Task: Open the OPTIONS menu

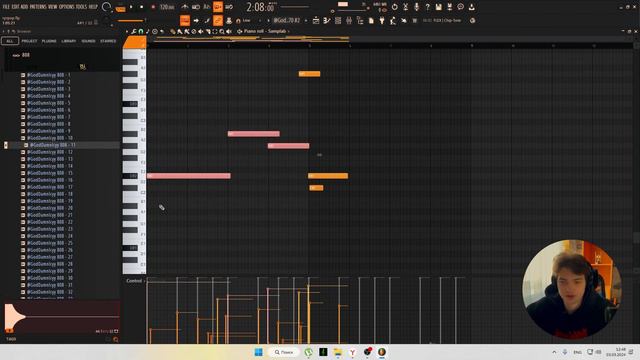Action: (67, 7)
